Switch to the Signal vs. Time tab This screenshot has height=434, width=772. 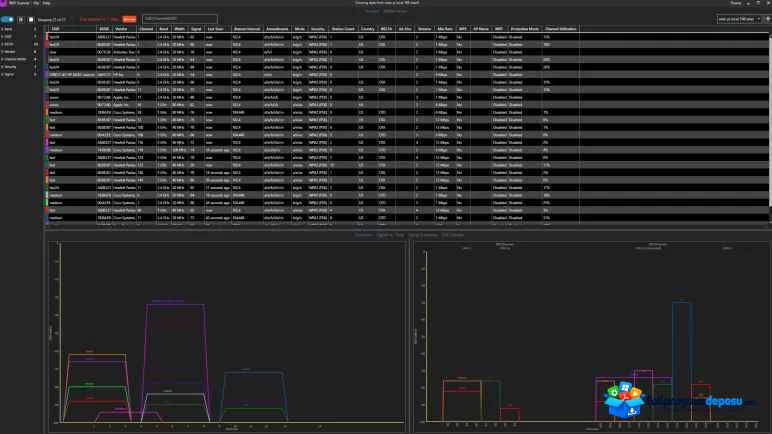tap(390, 235)
